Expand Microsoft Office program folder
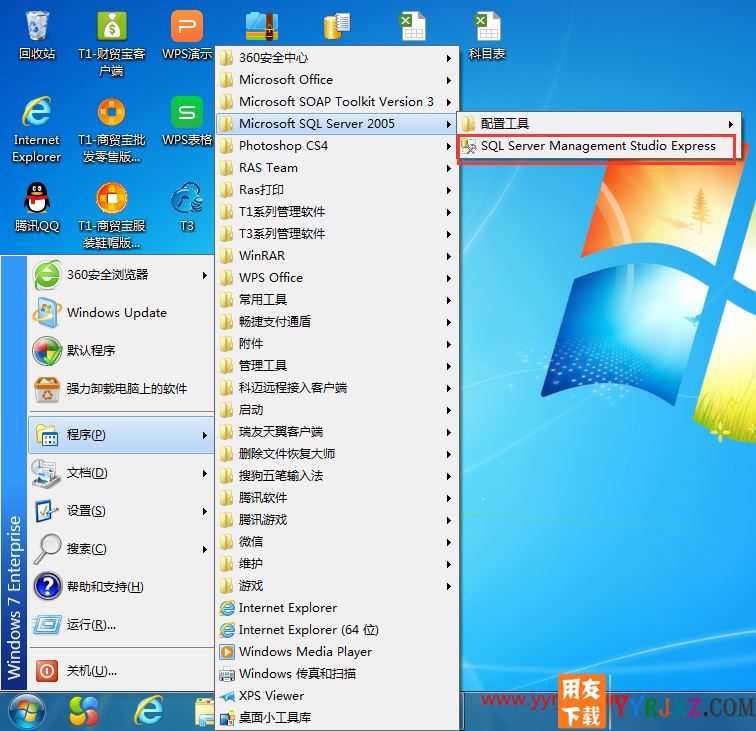 point(337,80)
